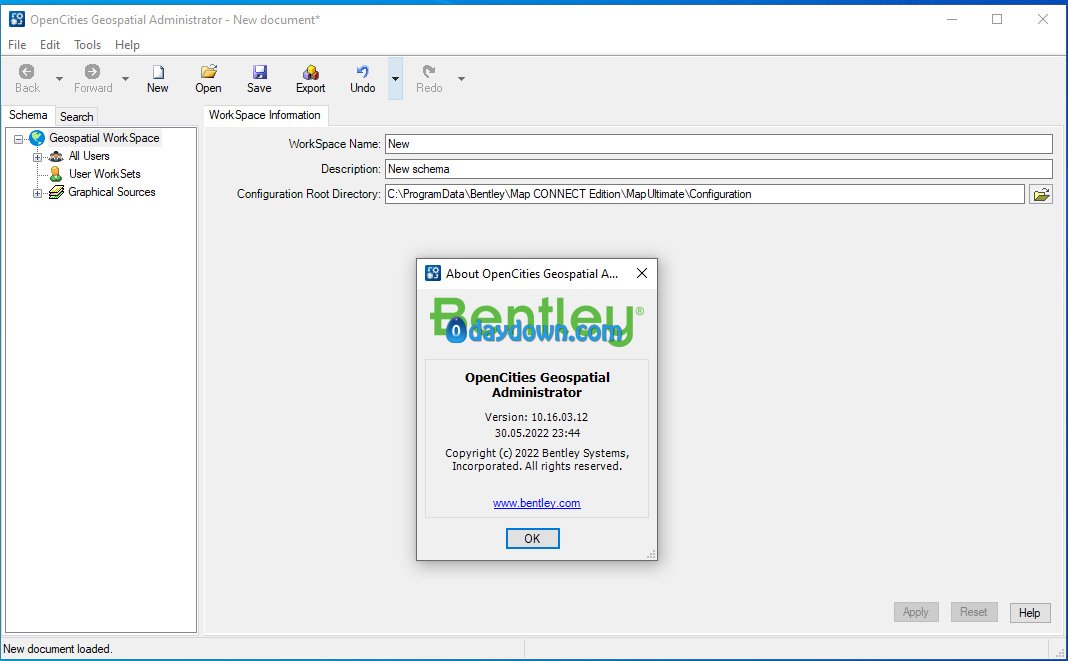Click the build date 30.05.2022 23:44 text
The height and width of the screenshot is (661, 1068).
pyautogui.click(x=537, y=433)
